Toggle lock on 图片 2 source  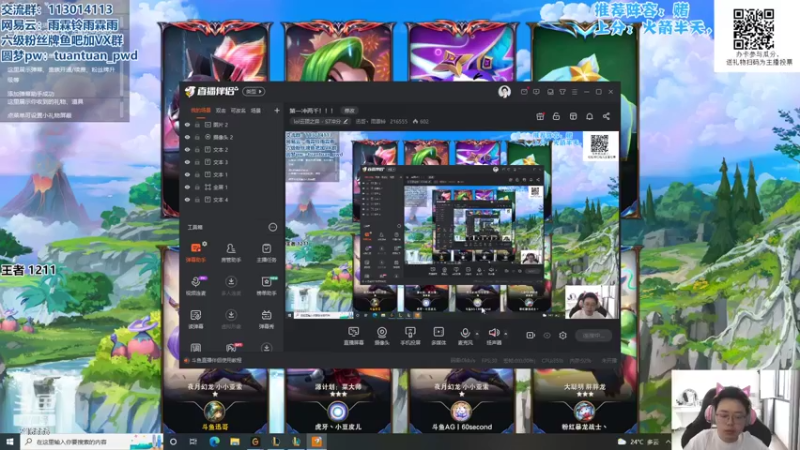coord(197,124)
